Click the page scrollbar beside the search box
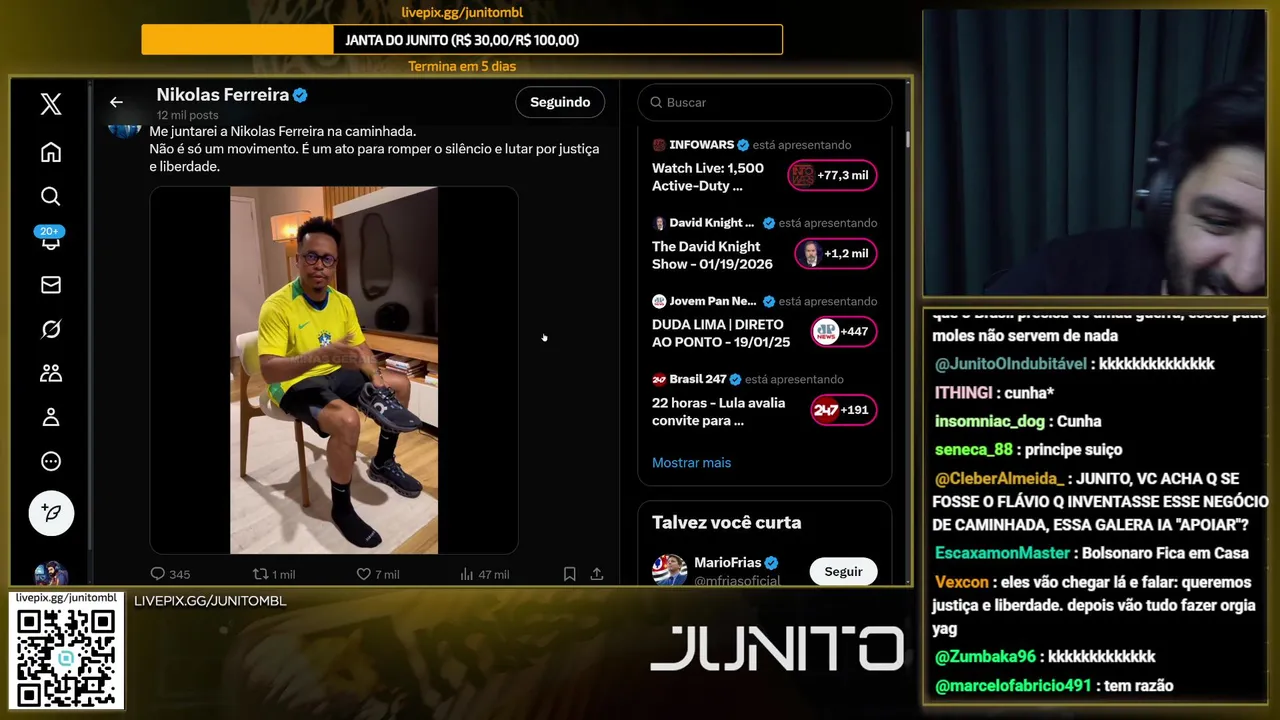This screenshot has height=720, width=1280. click(908, 140)
